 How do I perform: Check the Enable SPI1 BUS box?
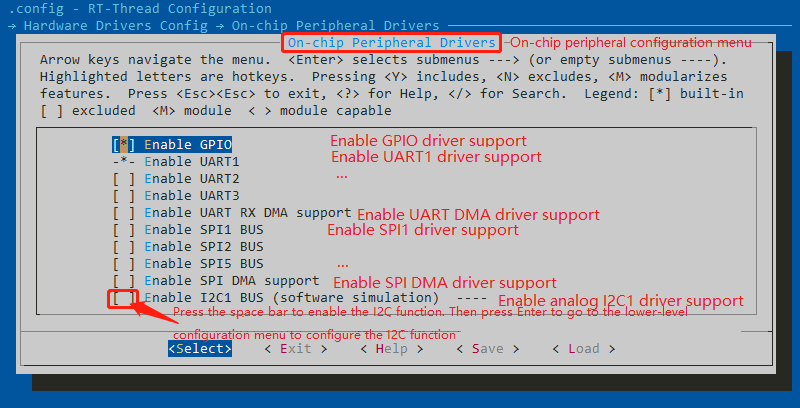click(x=123, y=229)
